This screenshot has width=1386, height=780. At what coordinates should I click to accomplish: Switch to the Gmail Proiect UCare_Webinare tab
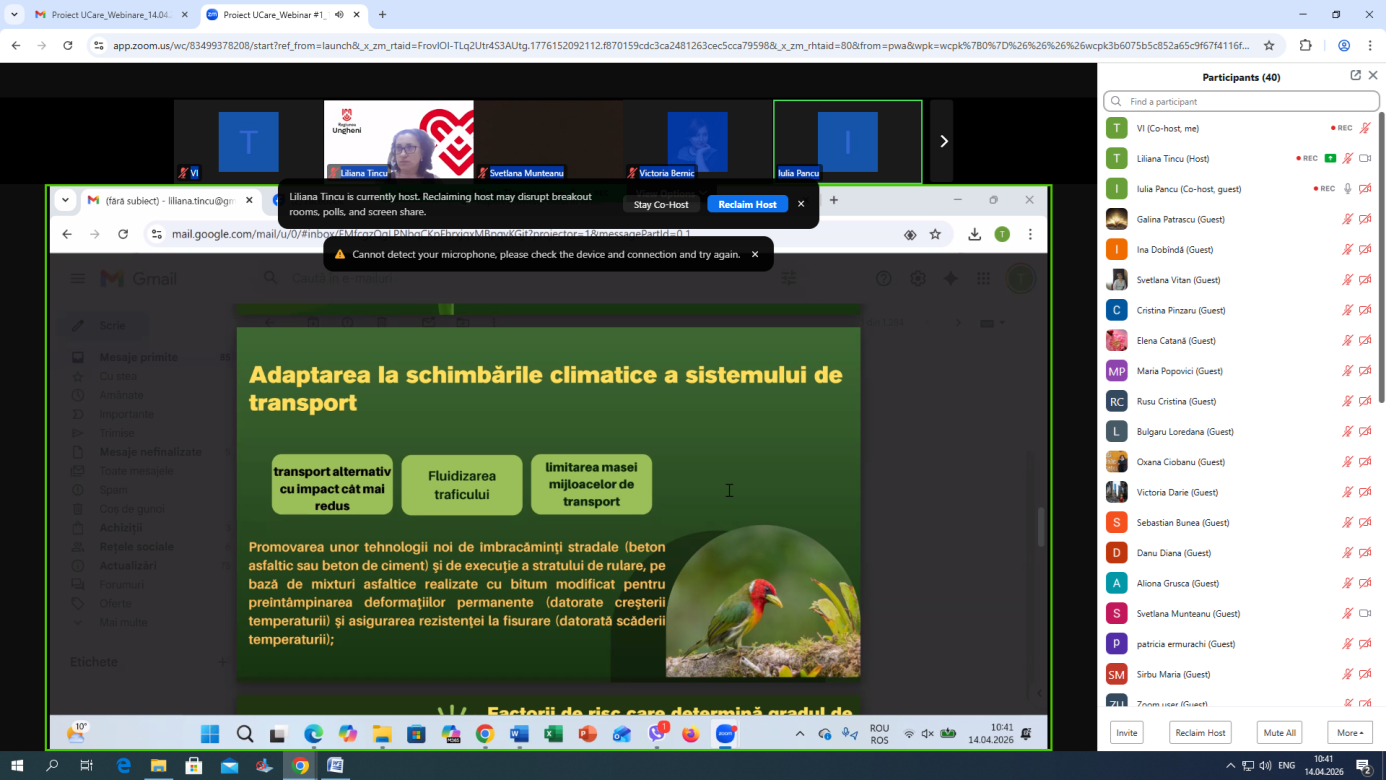[x=103, y=15]
